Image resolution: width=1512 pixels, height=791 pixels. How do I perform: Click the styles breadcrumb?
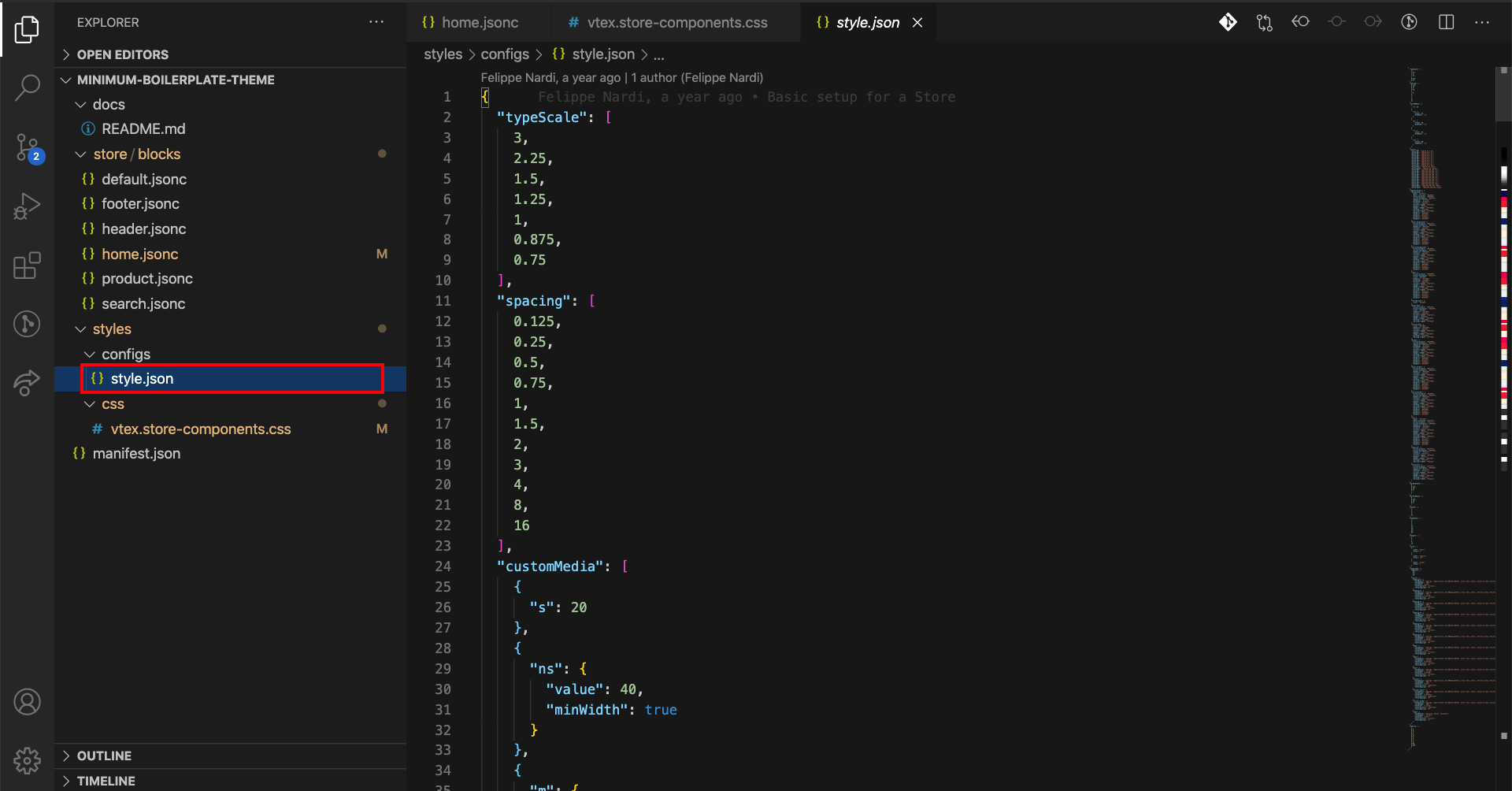443,54
